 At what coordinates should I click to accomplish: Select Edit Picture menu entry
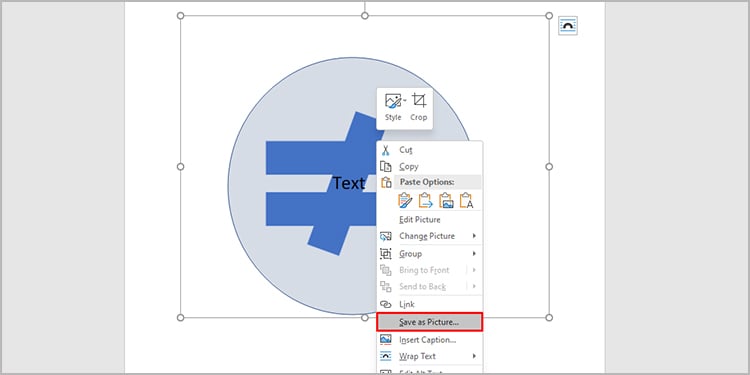click(x=430, y=220)
